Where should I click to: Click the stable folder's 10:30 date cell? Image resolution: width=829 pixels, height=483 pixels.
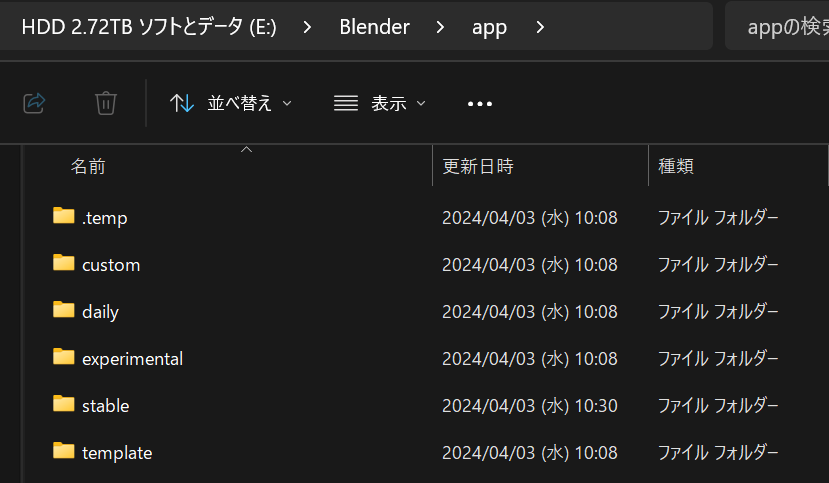tap(530, 406)
